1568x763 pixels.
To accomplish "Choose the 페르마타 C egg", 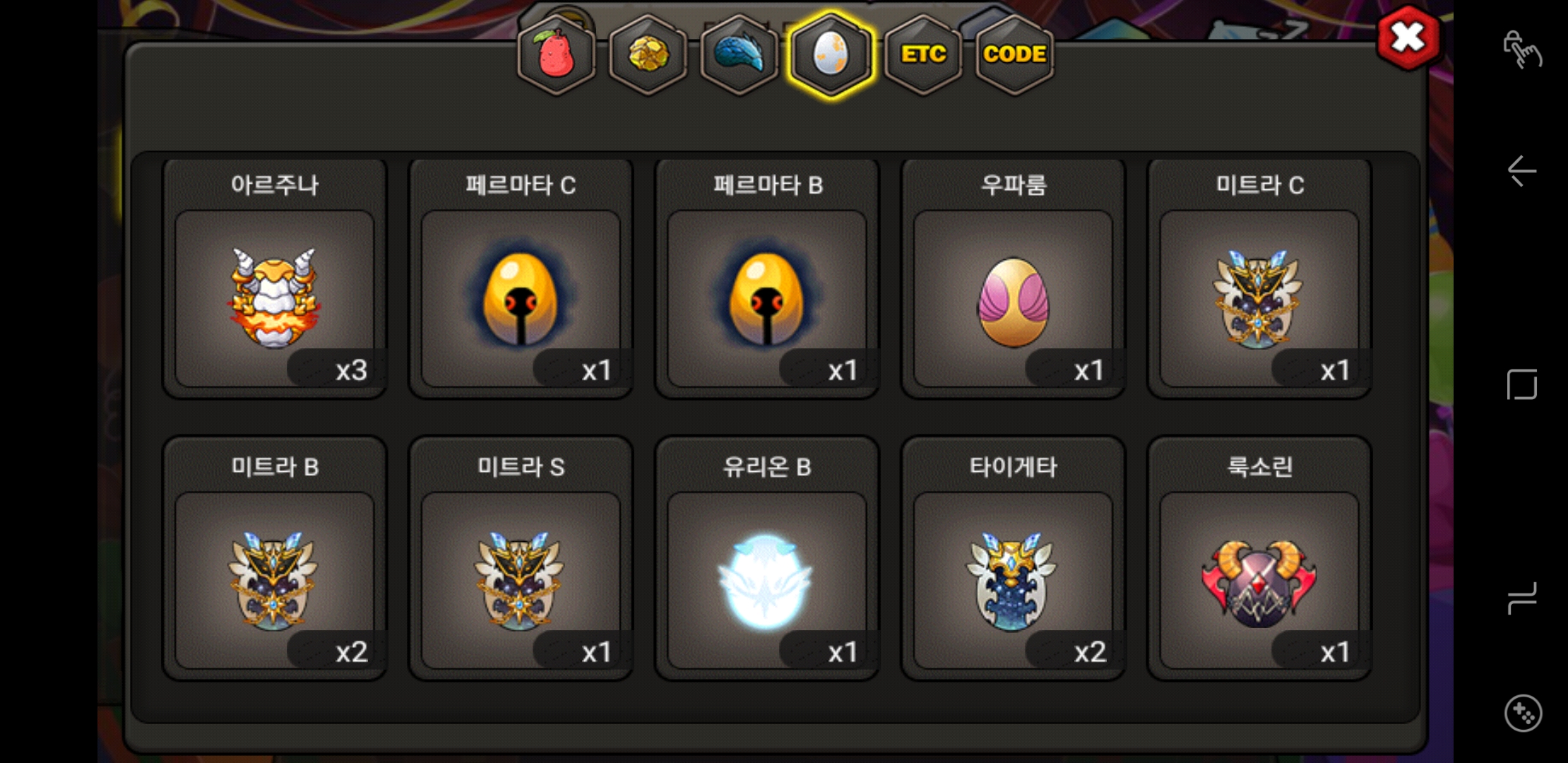I will [521, 278].
